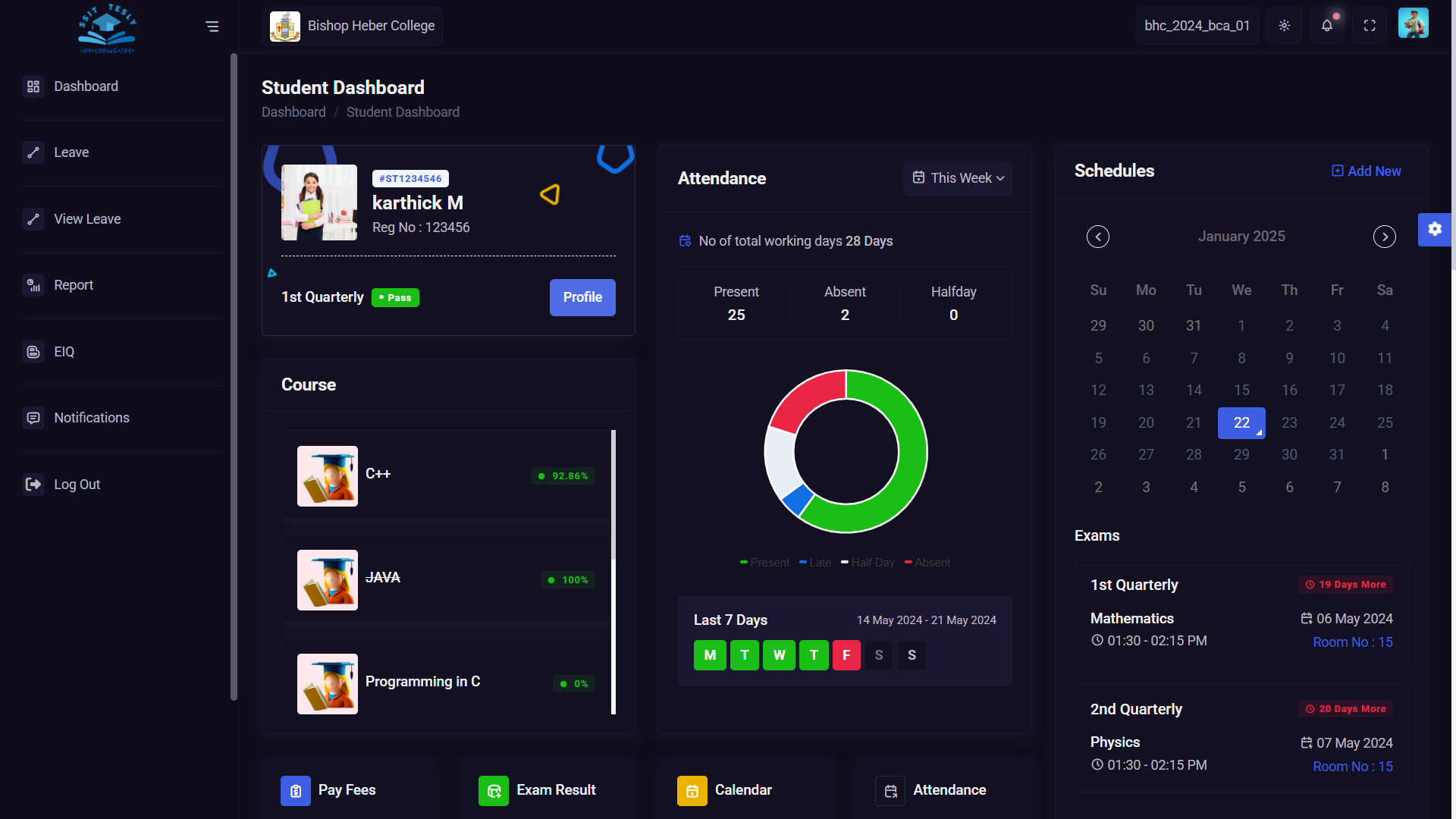The width and height of the screenshot is (1456, 819).
Task: Enter fullscreen mode via expand icon
Action: [x=1370, y=26]
